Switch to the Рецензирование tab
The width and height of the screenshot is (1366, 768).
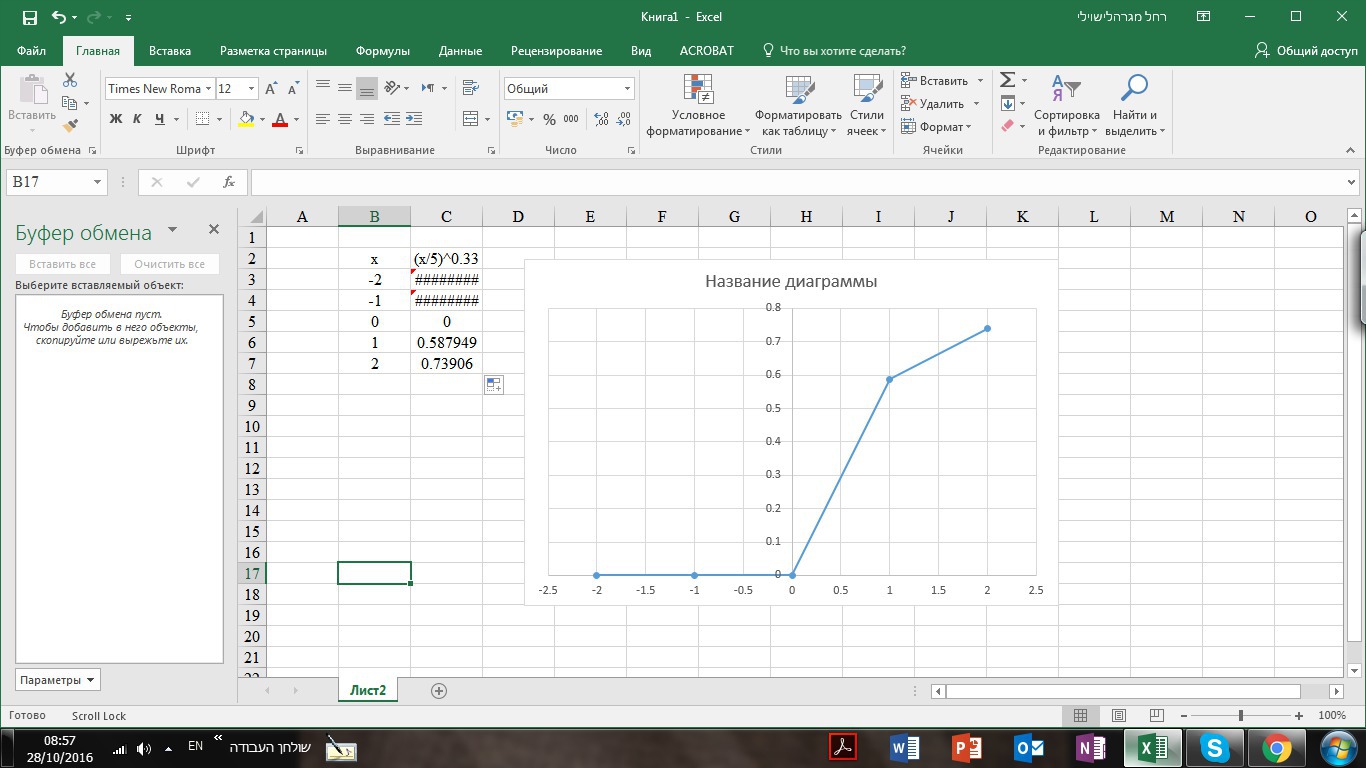click(556, 51)
